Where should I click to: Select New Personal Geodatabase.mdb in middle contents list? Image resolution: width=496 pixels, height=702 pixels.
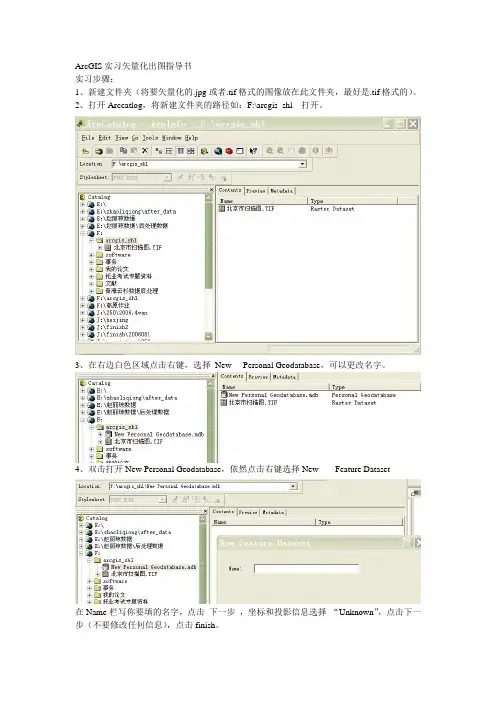point(270,395)
